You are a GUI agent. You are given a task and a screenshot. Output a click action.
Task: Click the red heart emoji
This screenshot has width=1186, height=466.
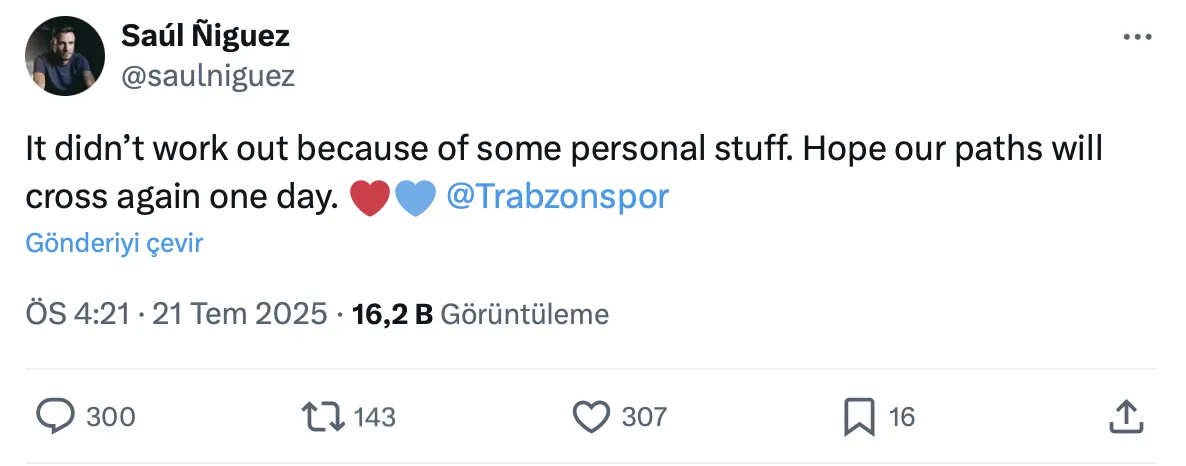click(x=370, y=198)
